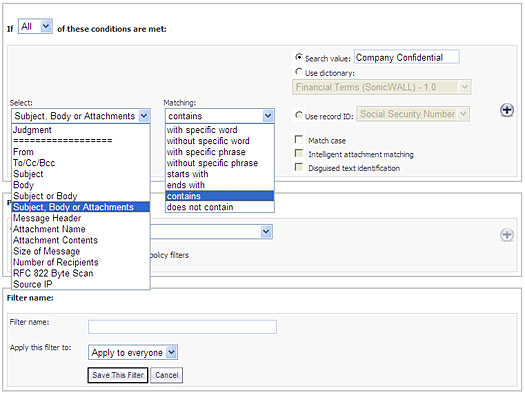
Task: Choose Number of Recipients option
Action: tap(81, 262)
